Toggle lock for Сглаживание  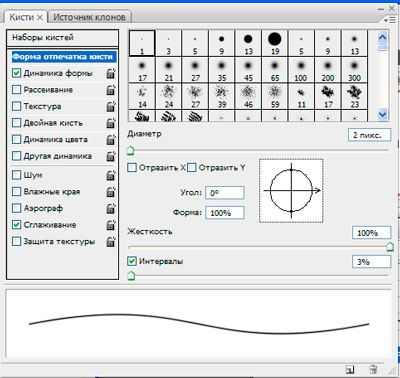click(x=111, y=225)
